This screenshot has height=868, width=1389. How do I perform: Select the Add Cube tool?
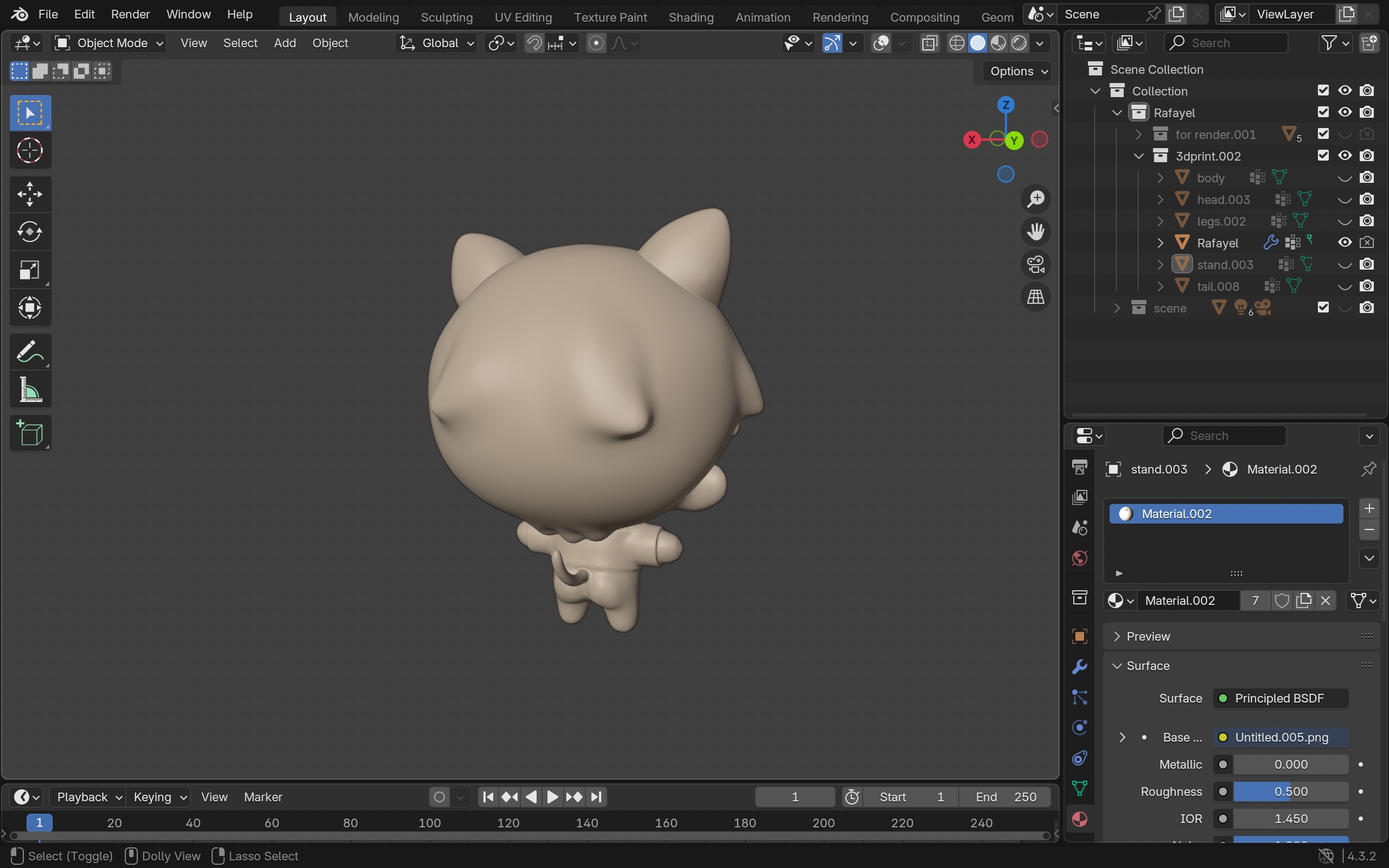click(30, 433)
